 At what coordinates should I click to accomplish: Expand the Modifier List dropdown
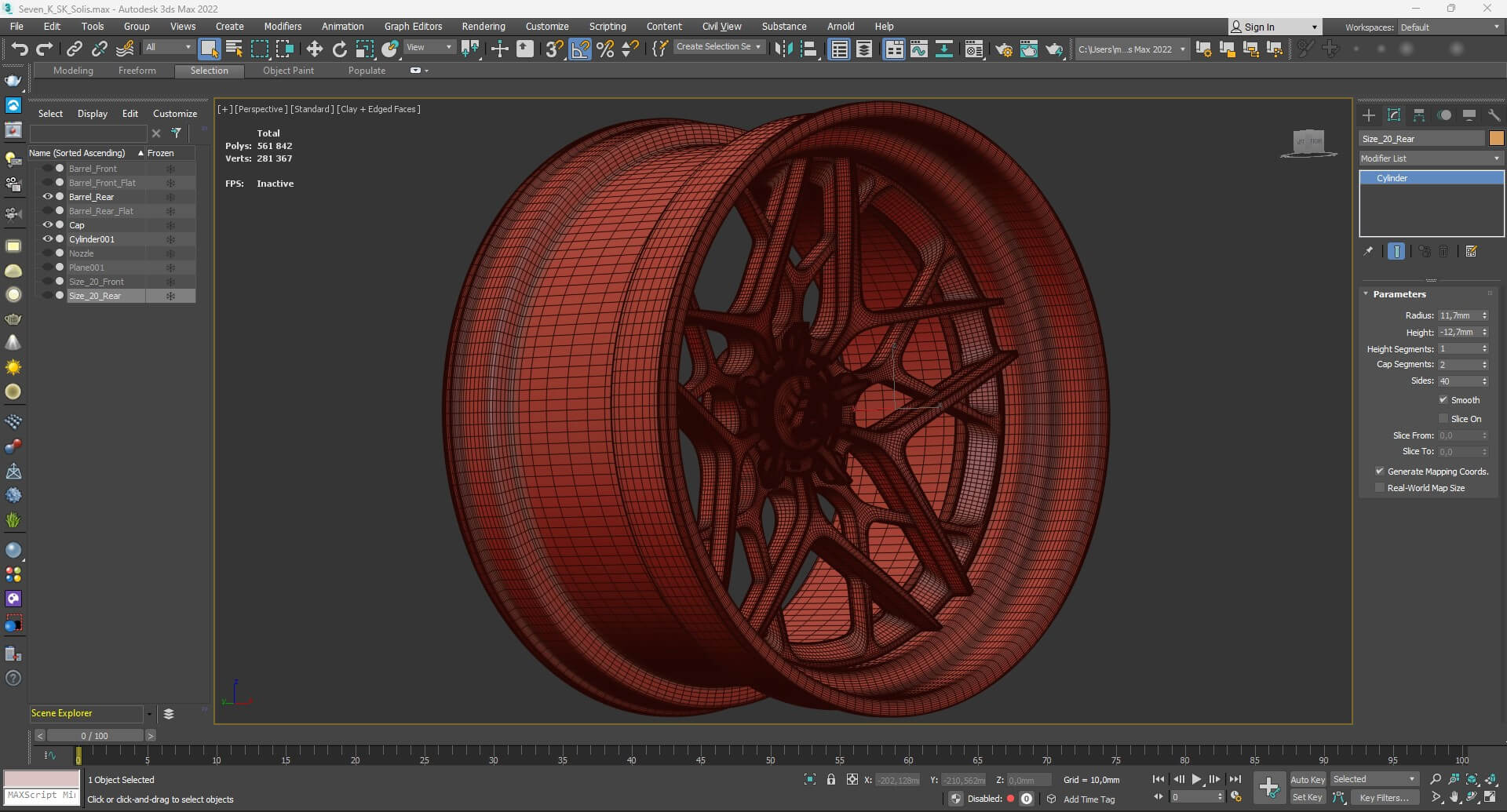pos(1430,158)
